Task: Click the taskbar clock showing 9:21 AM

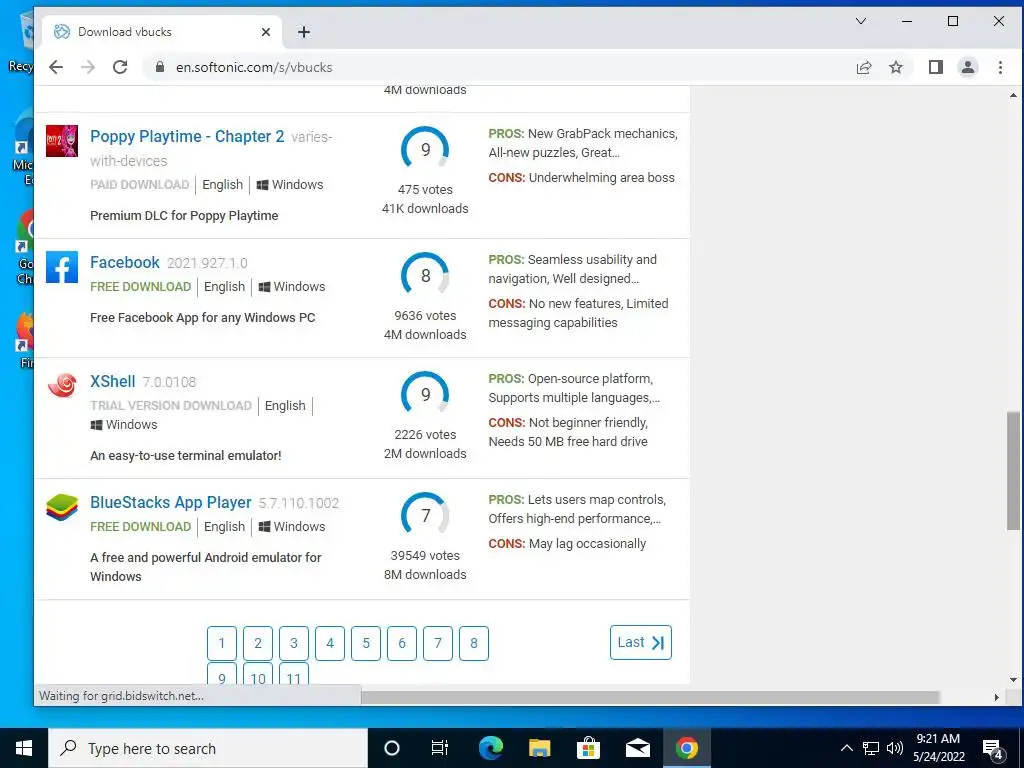Action: click(x=938, y=748)
